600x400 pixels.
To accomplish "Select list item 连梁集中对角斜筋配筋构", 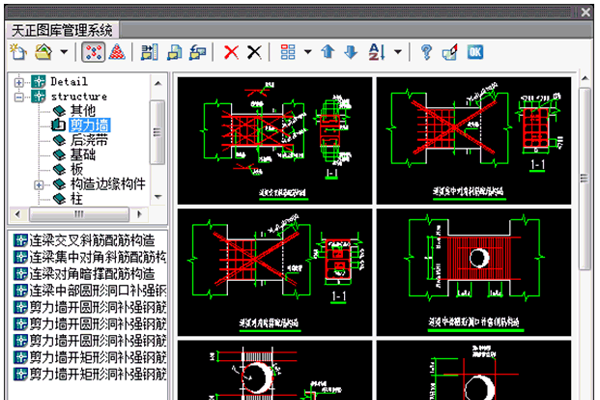I will pyautogui.click(x=98, y=257).
